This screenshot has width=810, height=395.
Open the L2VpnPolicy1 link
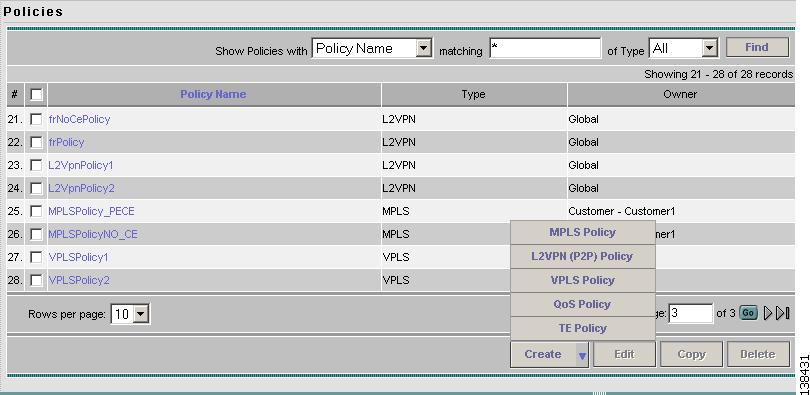(x=81, y=165)
